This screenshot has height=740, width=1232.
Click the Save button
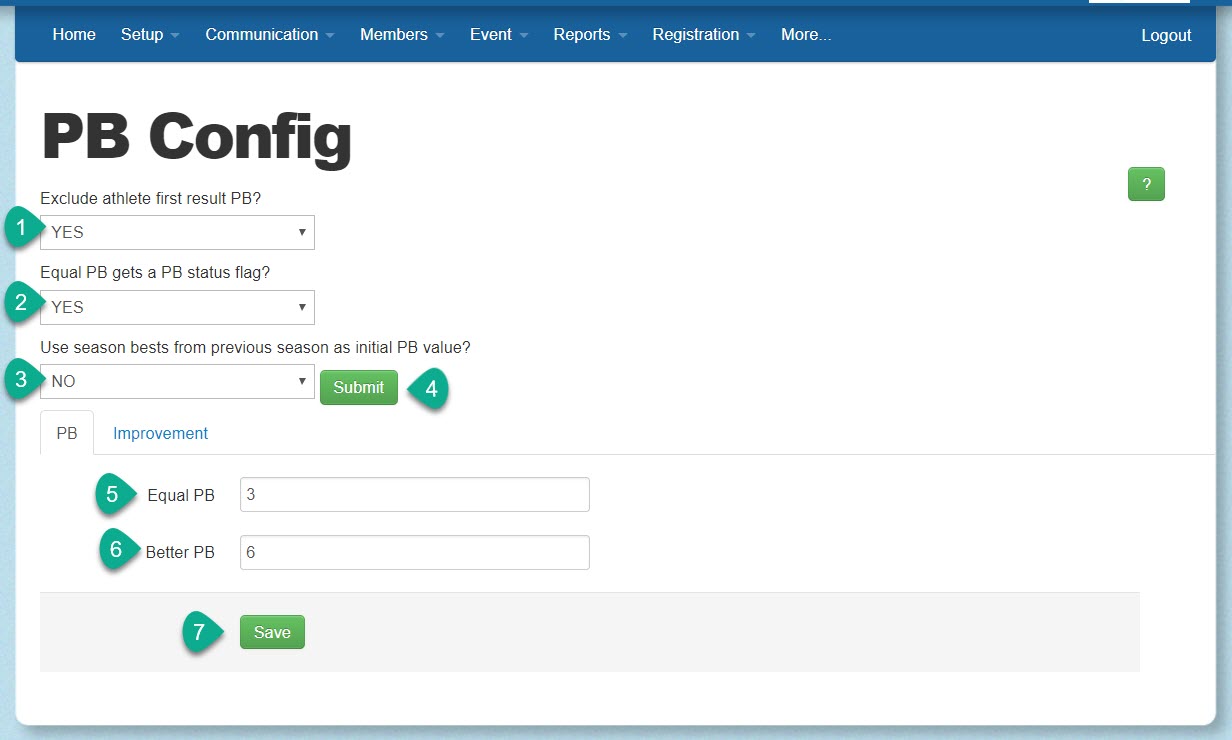[272, 632]
